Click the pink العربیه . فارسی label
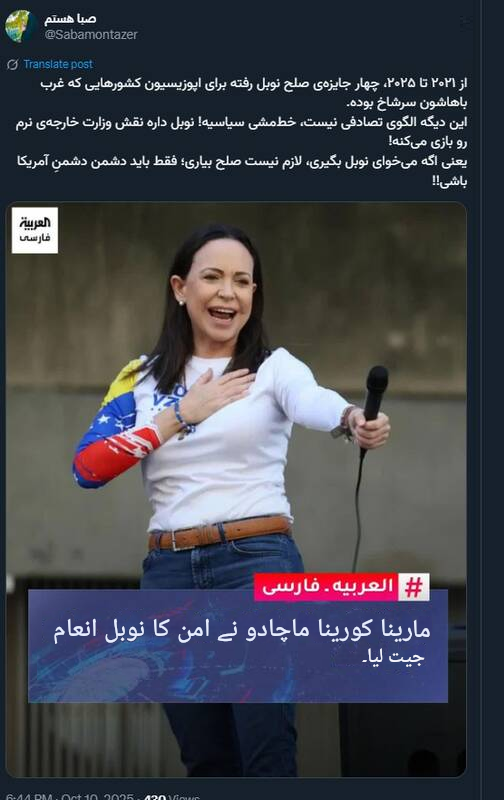This screenshot has width=504, height=800. click(x=326, y=587)
